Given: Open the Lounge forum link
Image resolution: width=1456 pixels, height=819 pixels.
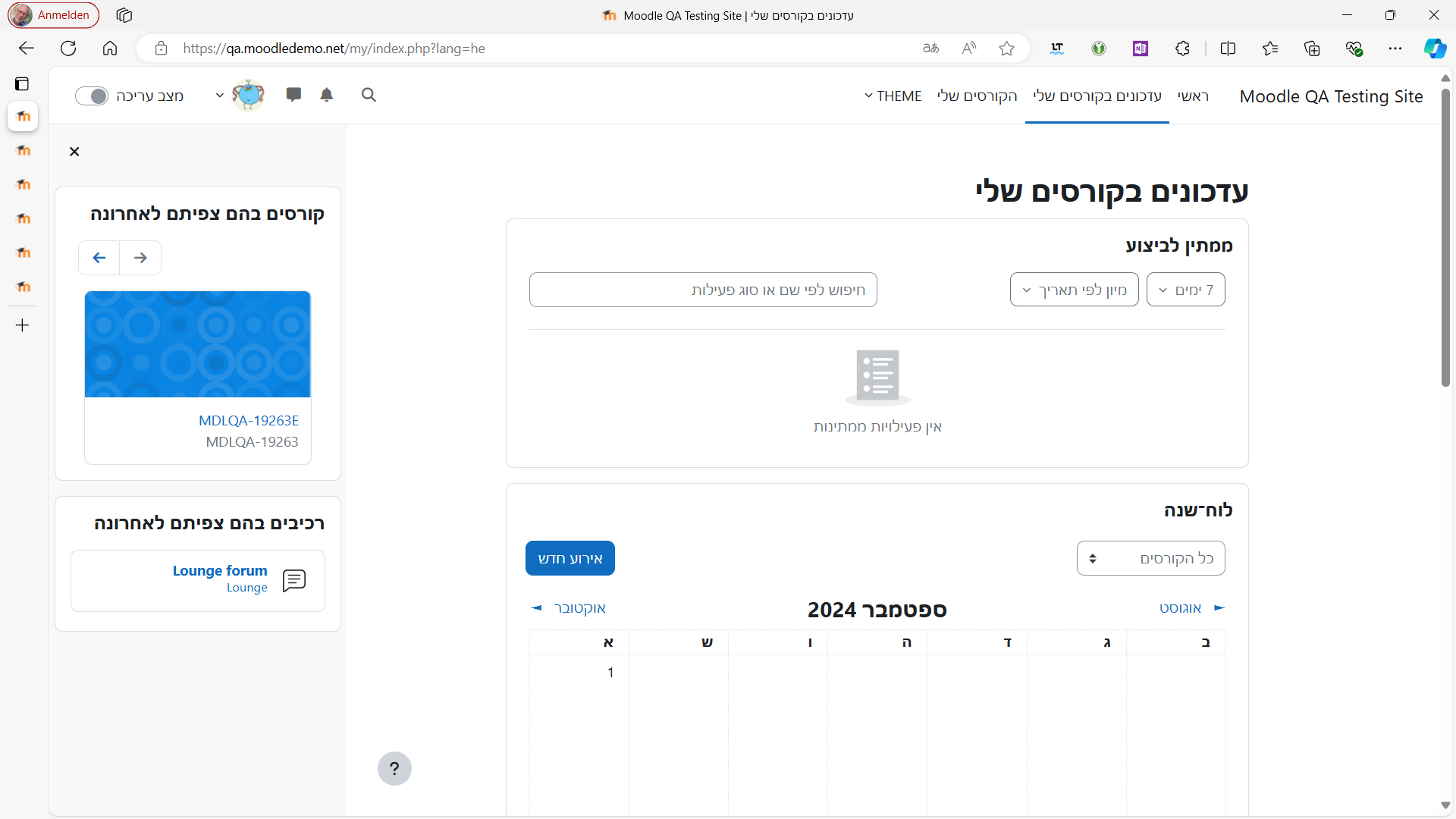Looking at the screenshot, I should tap(220, 571).
